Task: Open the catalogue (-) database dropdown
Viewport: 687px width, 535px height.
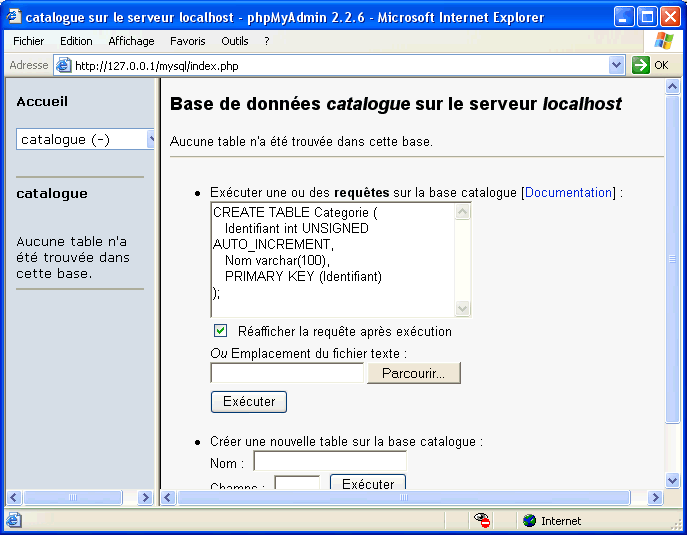Action: [x=85, y=139]
